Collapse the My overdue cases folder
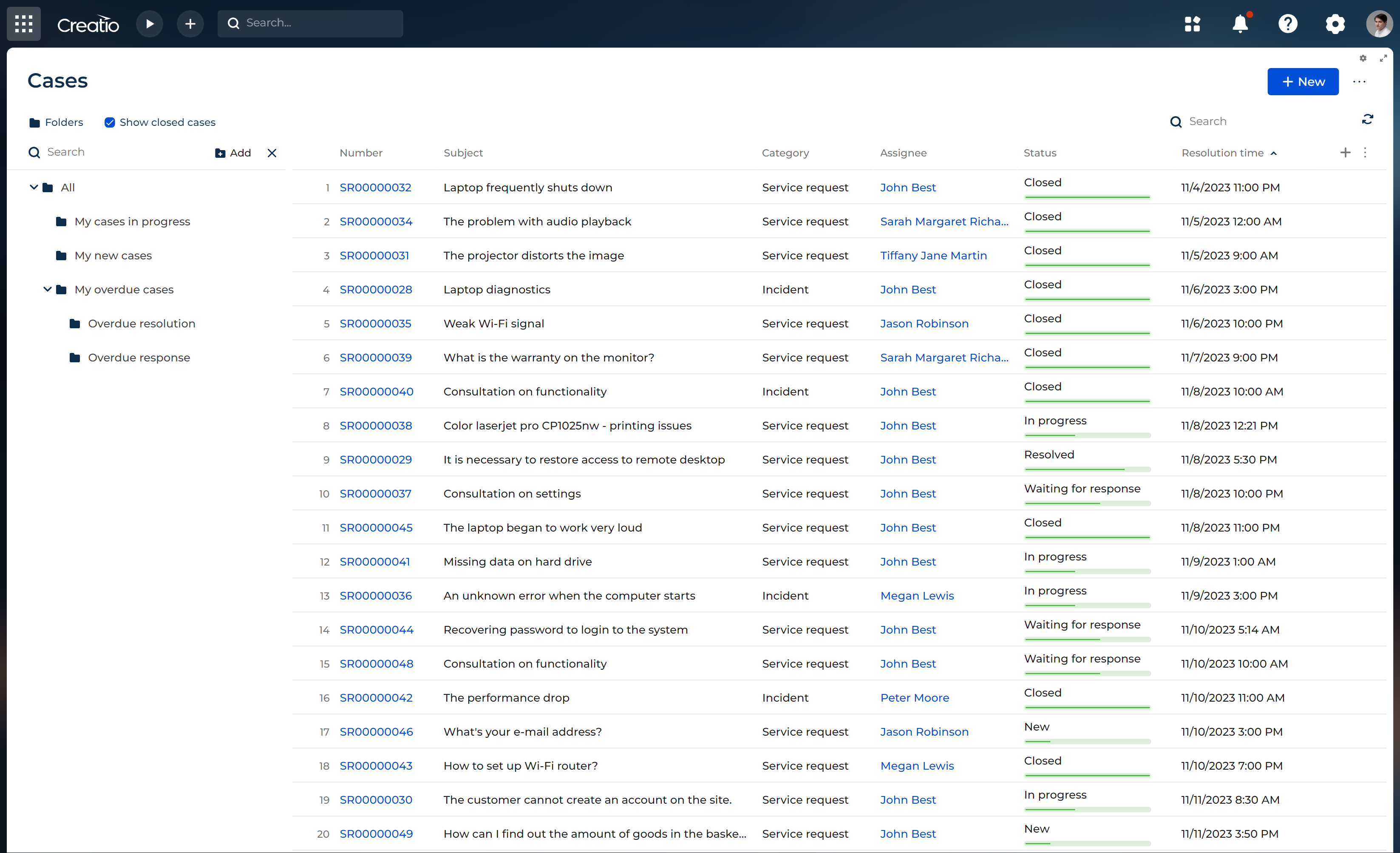 pyautogui.click(x=48, y=289)
